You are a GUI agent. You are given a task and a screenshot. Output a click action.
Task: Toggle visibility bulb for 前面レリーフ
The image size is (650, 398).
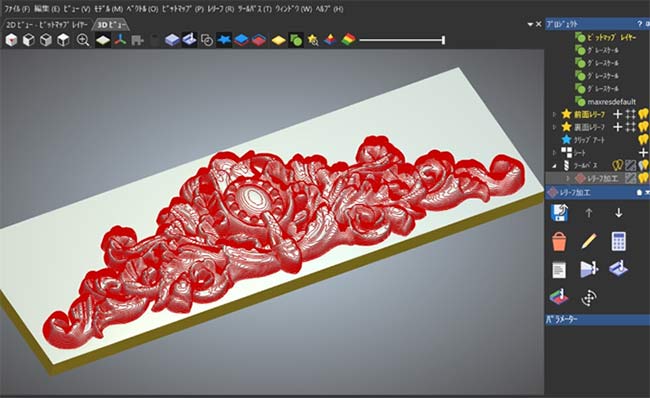(x=643, y=114)
